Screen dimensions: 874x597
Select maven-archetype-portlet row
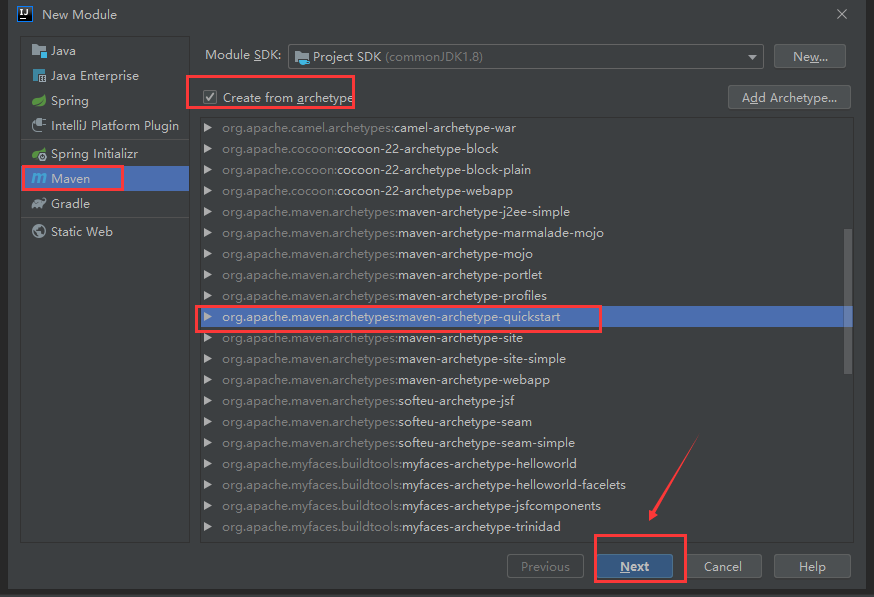pos(527,275)
